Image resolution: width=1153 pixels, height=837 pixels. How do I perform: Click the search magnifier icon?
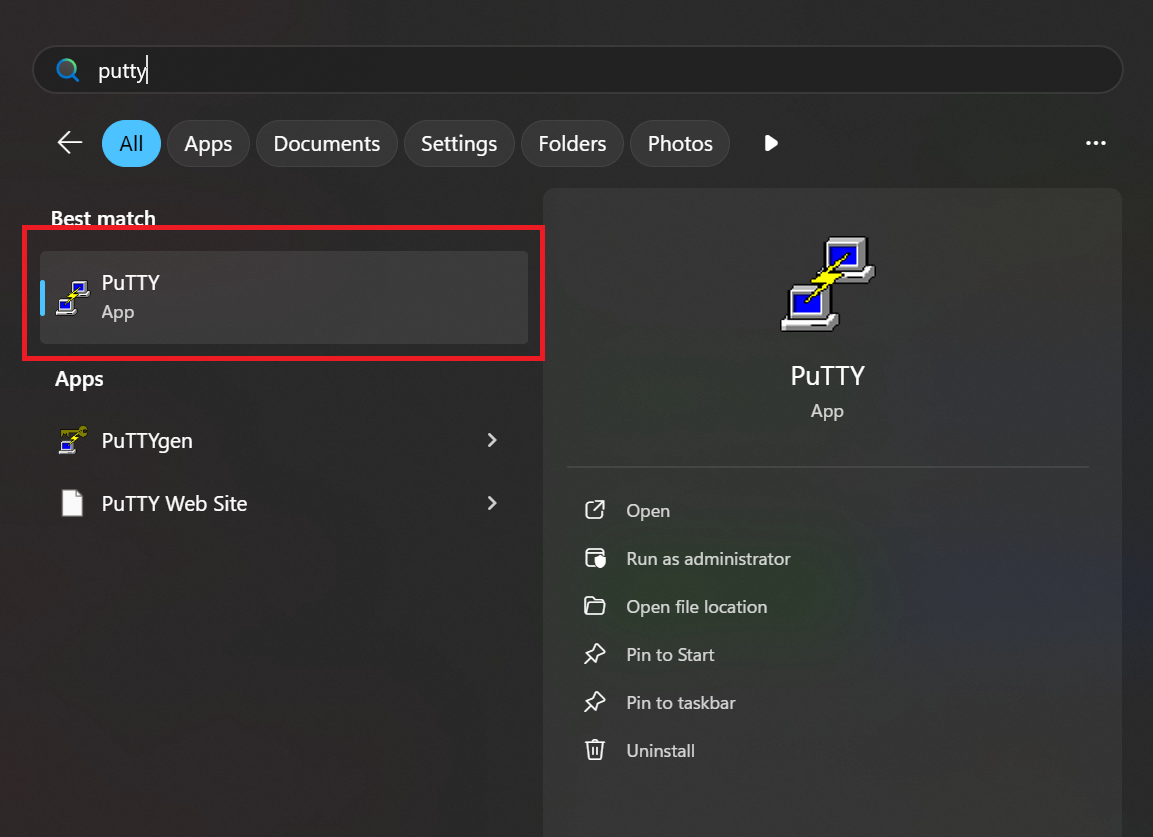[x=67, y=70]
